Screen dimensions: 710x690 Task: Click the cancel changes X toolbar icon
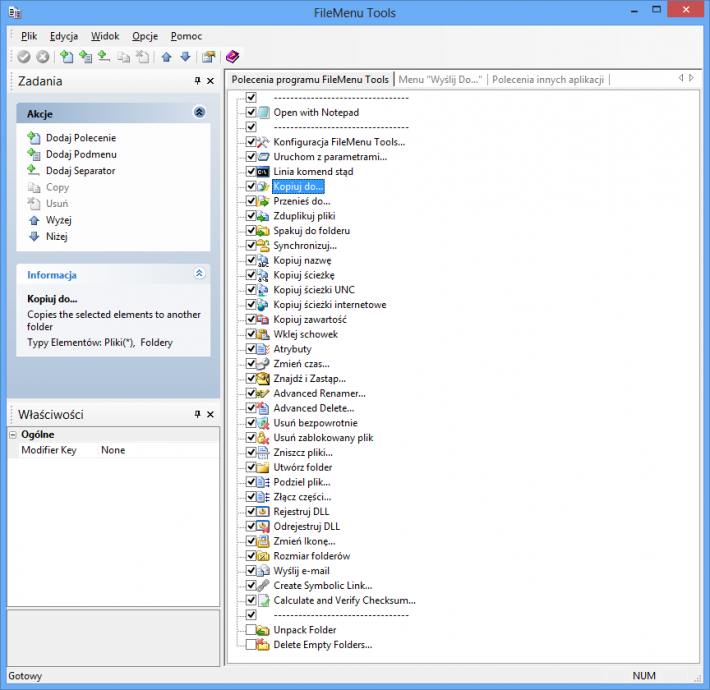(x=43, y=57)
